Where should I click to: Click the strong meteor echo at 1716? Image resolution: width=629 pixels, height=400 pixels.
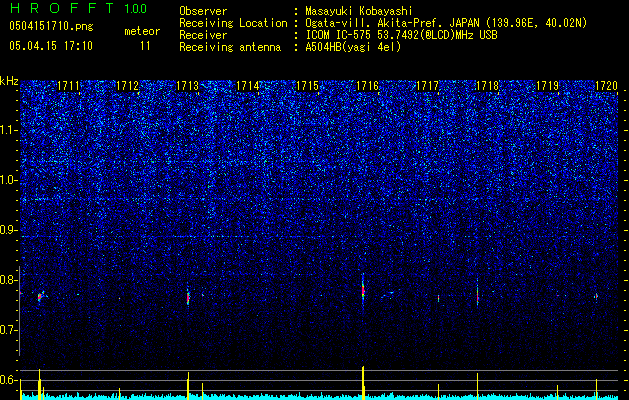pyautogui.click(x=363, y=291)
